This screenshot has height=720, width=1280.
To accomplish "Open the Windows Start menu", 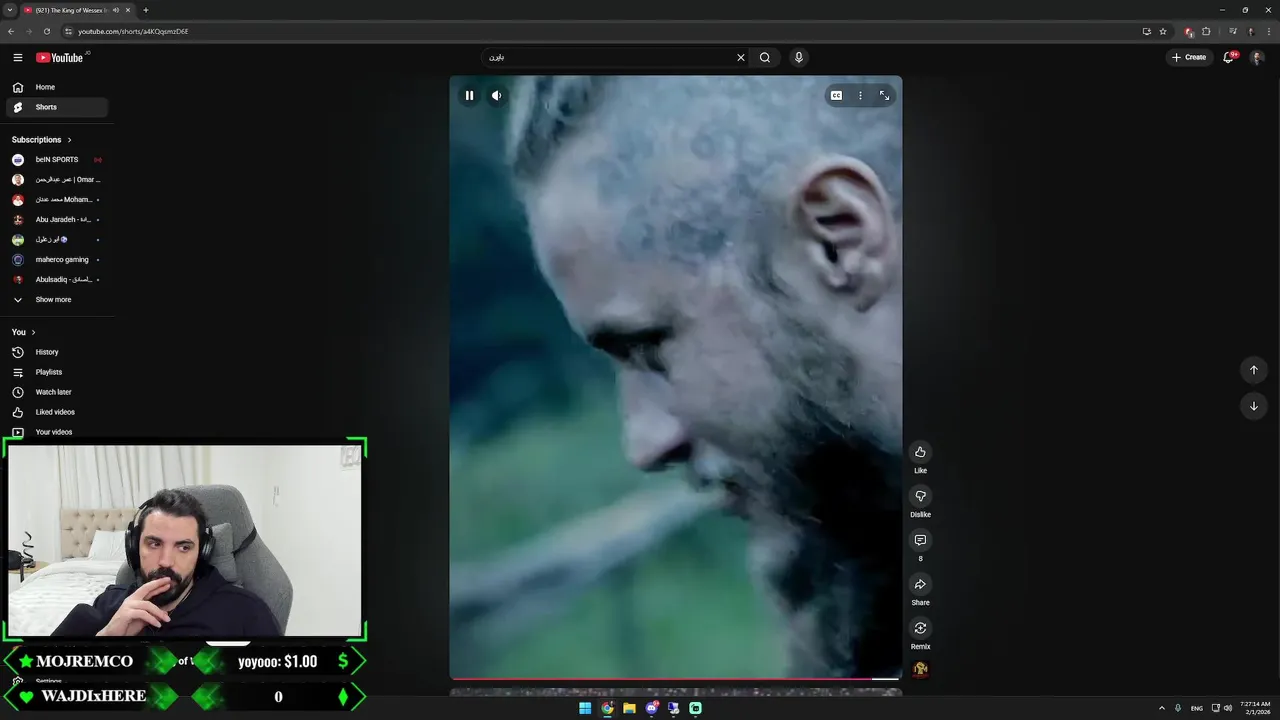I will pos(585,708).
